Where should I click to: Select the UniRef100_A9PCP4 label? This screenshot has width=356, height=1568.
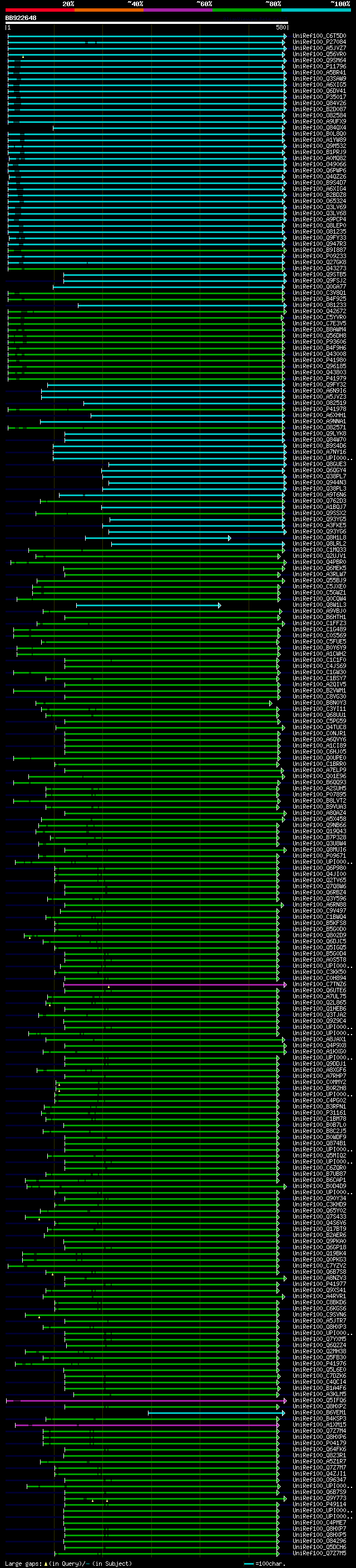click(x=319, y=219)
